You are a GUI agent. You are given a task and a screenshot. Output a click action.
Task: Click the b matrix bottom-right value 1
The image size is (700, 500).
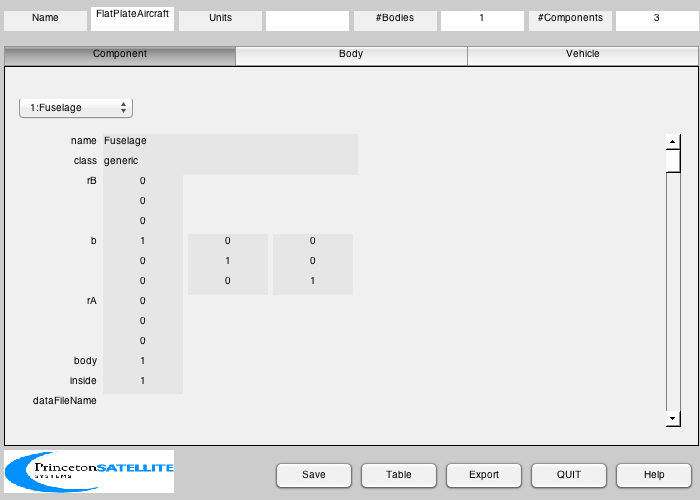(x=312, y=281)
